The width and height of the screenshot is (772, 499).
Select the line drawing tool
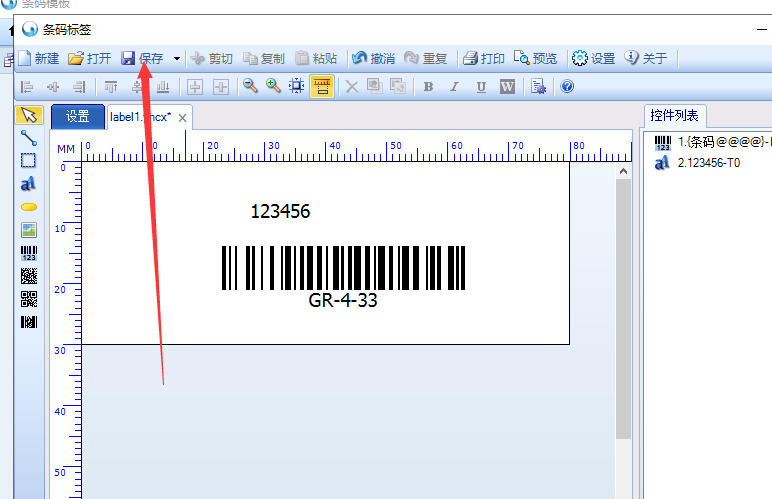[28, 138]
